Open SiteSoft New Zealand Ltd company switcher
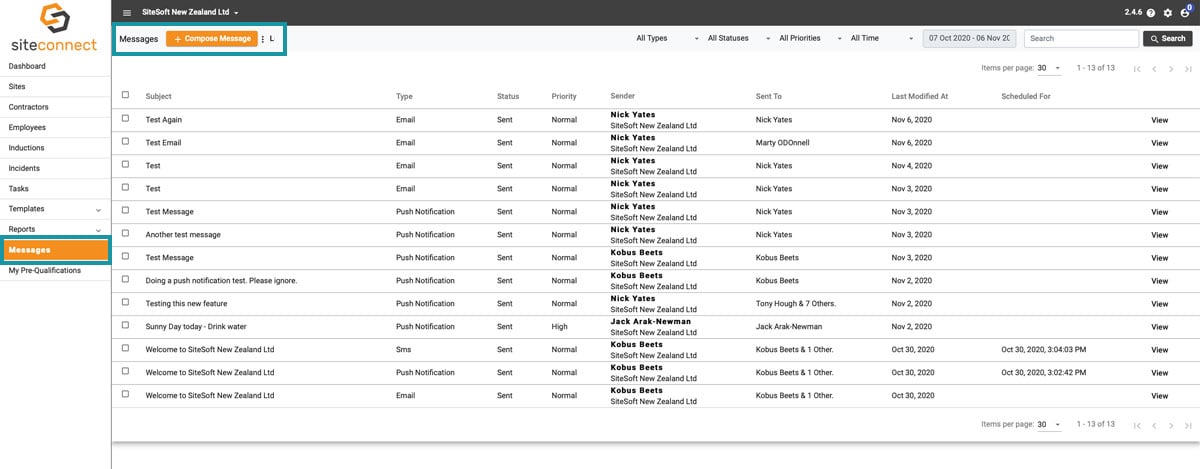This screenshot has width=1200, height=469. [190, 12]
